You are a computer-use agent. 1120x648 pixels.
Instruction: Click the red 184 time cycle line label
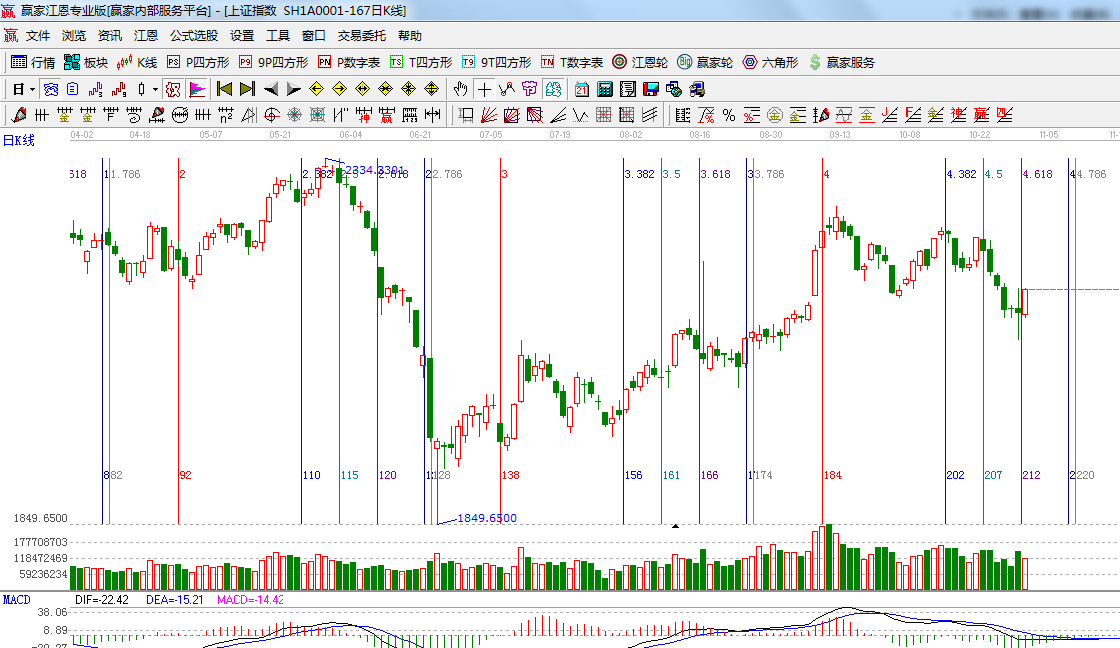[x=833, y=475]
